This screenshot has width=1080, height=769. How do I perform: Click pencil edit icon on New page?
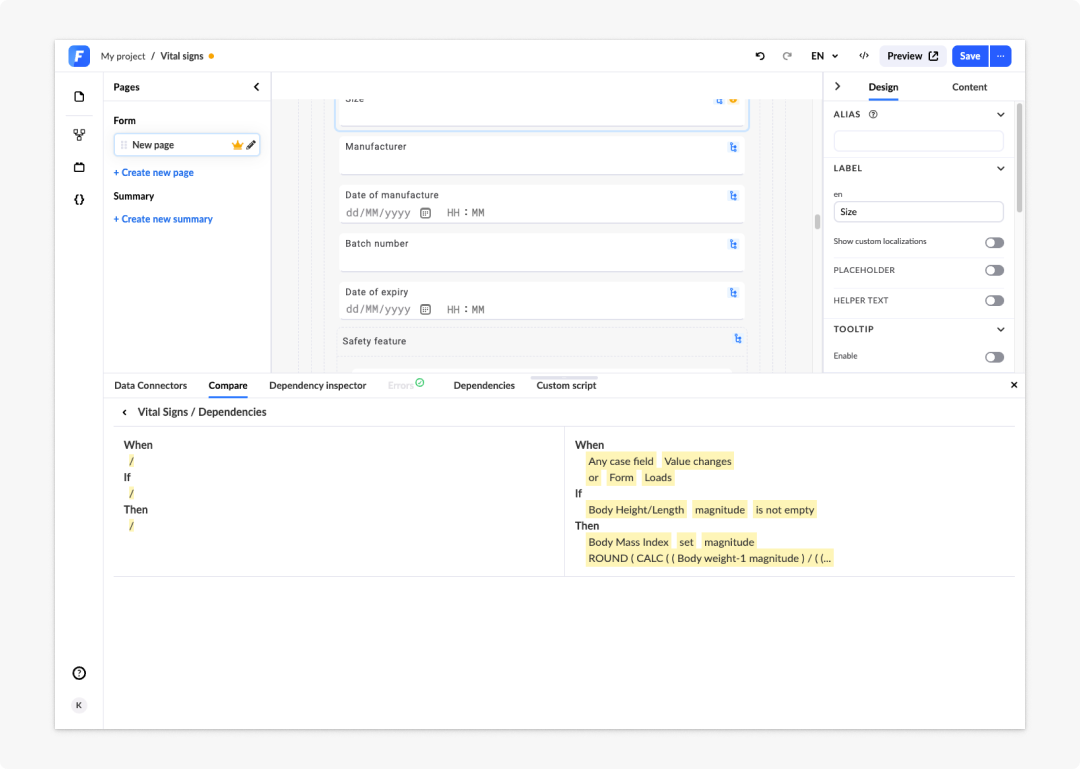click(x=251, y=145)
